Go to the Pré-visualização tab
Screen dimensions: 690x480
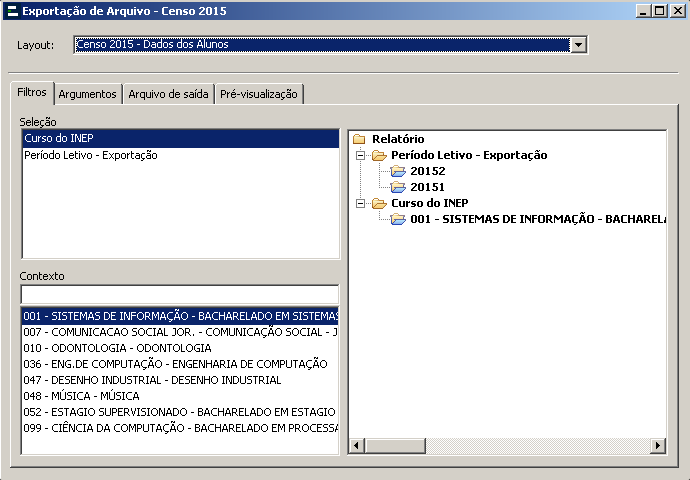tap(259, 94)
